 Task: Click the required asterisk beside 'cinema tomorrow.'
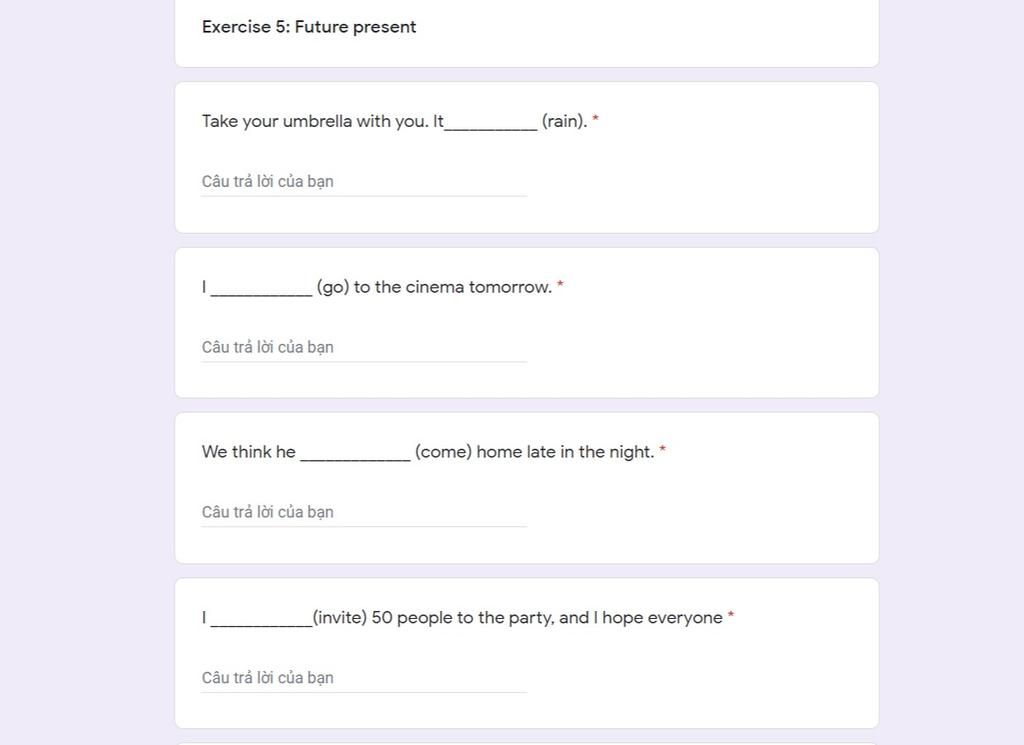(x=560, y=285)
